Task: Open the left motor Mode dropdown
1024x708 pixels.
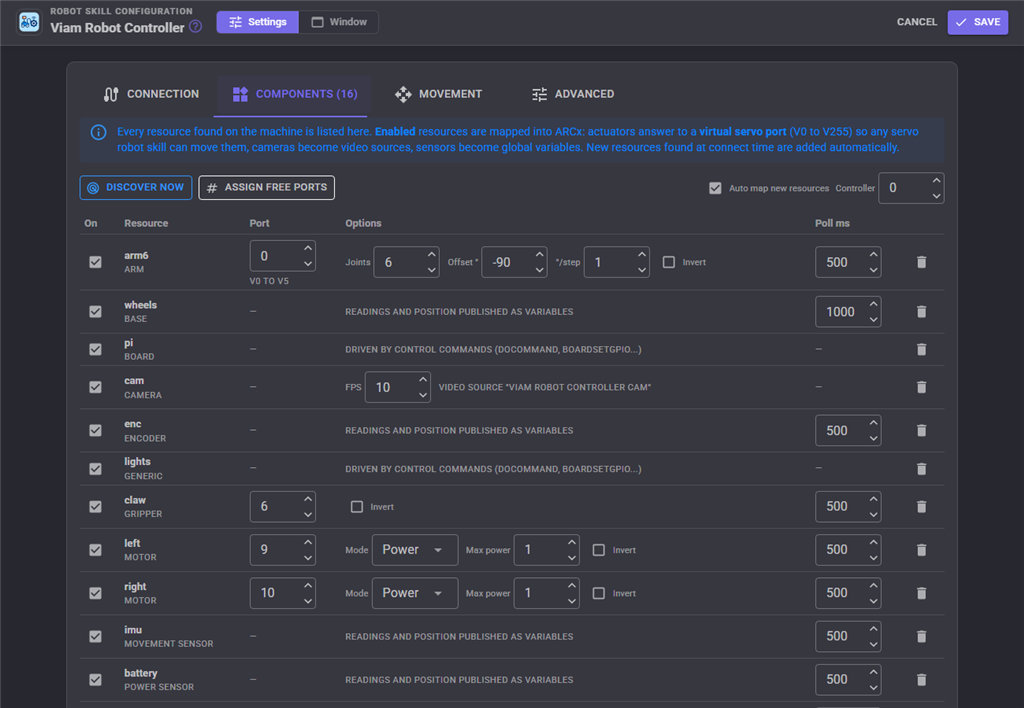Action: pos(415,550)
